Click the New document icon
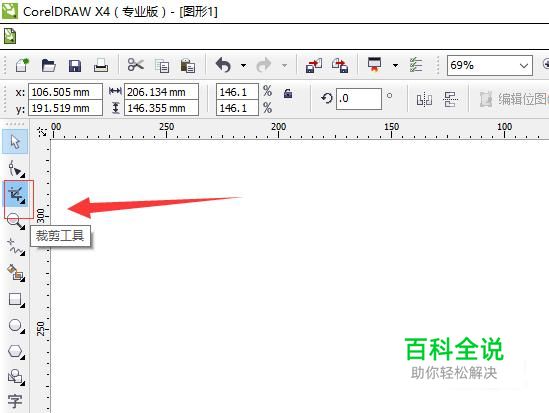The height and width of the screenshot is (413, 549). 22,65
